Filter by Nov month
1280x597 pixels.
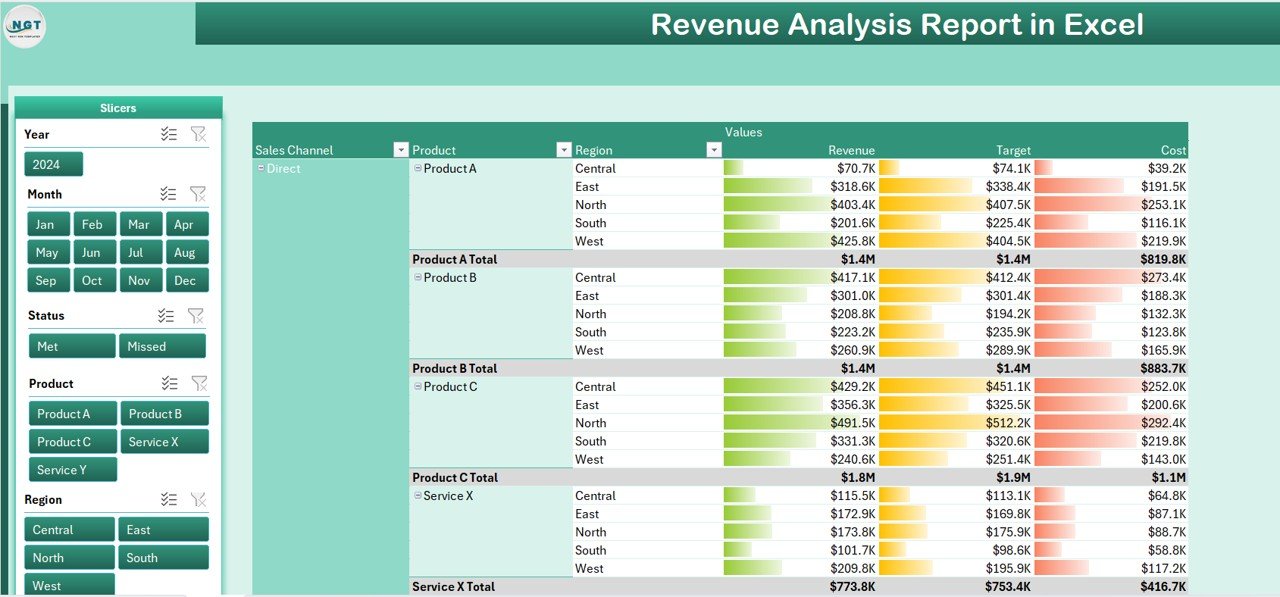pos(140,280)
